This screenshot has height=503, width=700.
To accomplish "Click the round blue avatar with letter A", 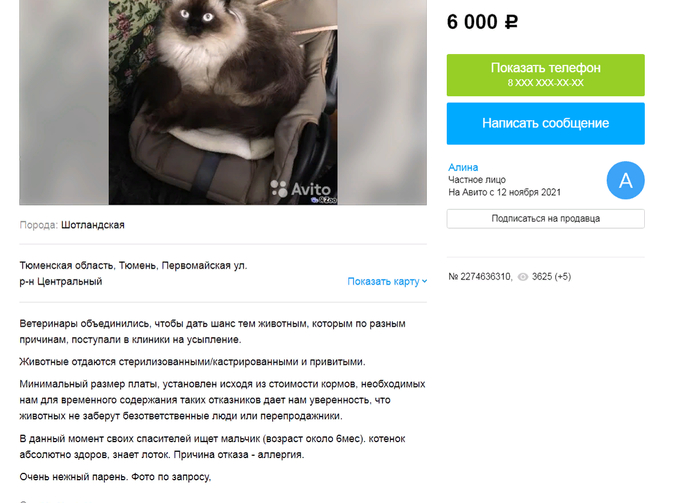I will pyautogui.click(x=625, y=180).
